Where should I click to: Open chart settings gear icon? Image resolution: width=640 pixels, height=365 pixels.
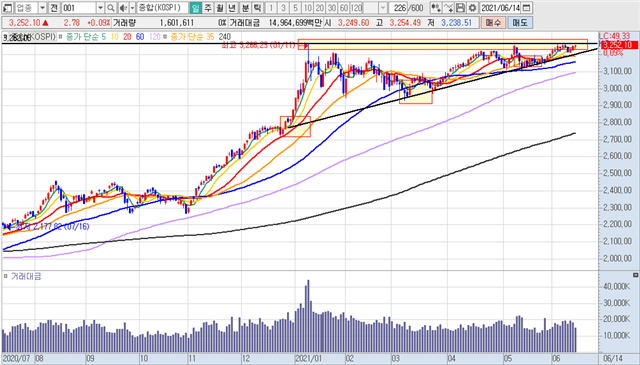pyautogui.click(x=472, y=8)
